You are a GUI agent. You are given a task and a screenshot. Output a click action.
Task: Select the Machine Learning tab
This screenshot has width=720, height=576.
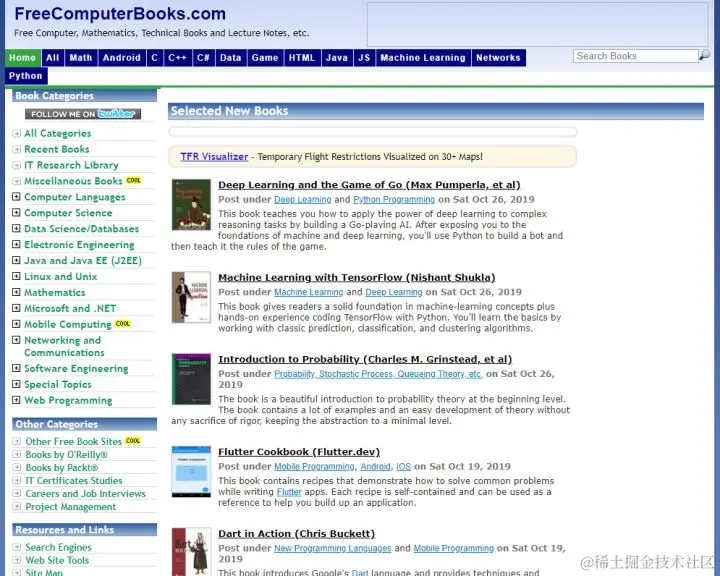tap(423, 58)
